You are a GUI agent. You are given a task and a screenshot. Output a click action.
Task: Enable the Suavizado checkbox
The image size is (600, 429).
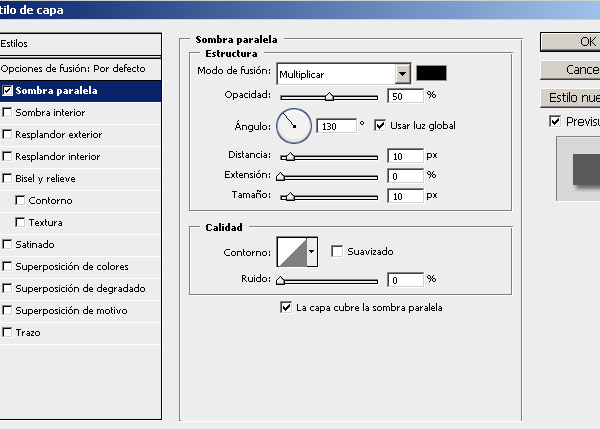(337, 251)
